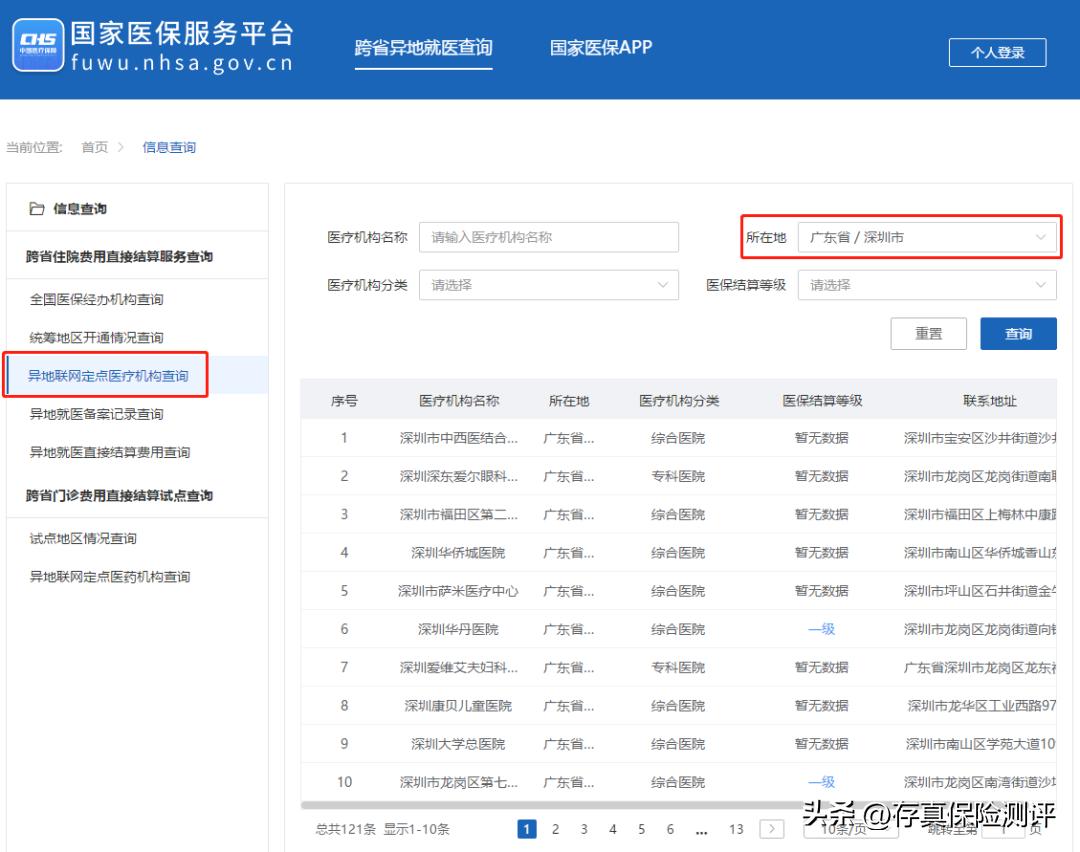The width and height of the screenshot is (1080, 852).
Task: Open 全国医保经办机构查询 in the sidebar
Action: pos(95,300)
